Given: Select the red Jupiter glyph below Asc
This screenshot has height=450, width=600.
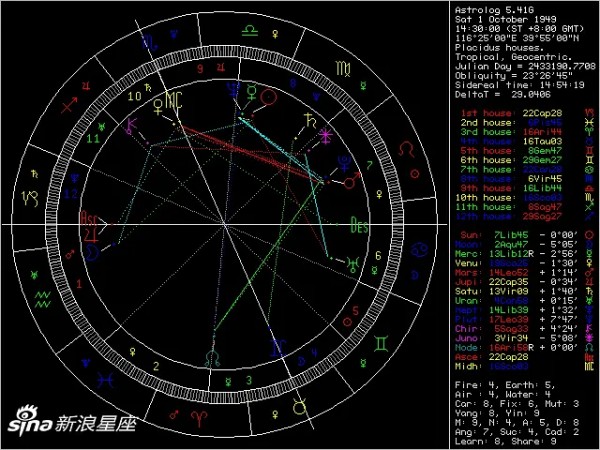Looking at the screenshot, I should pos(91,235).
